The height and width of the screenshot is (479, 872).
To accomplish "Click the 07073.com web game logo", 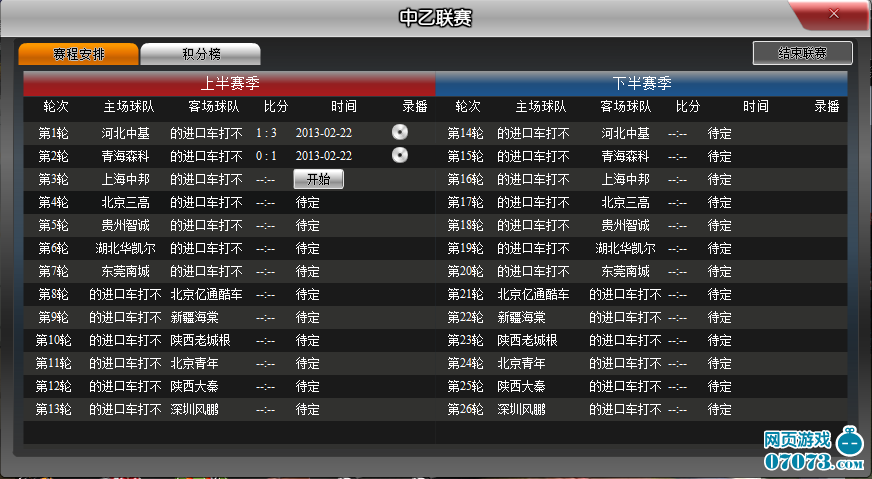I will pos(812,452).
